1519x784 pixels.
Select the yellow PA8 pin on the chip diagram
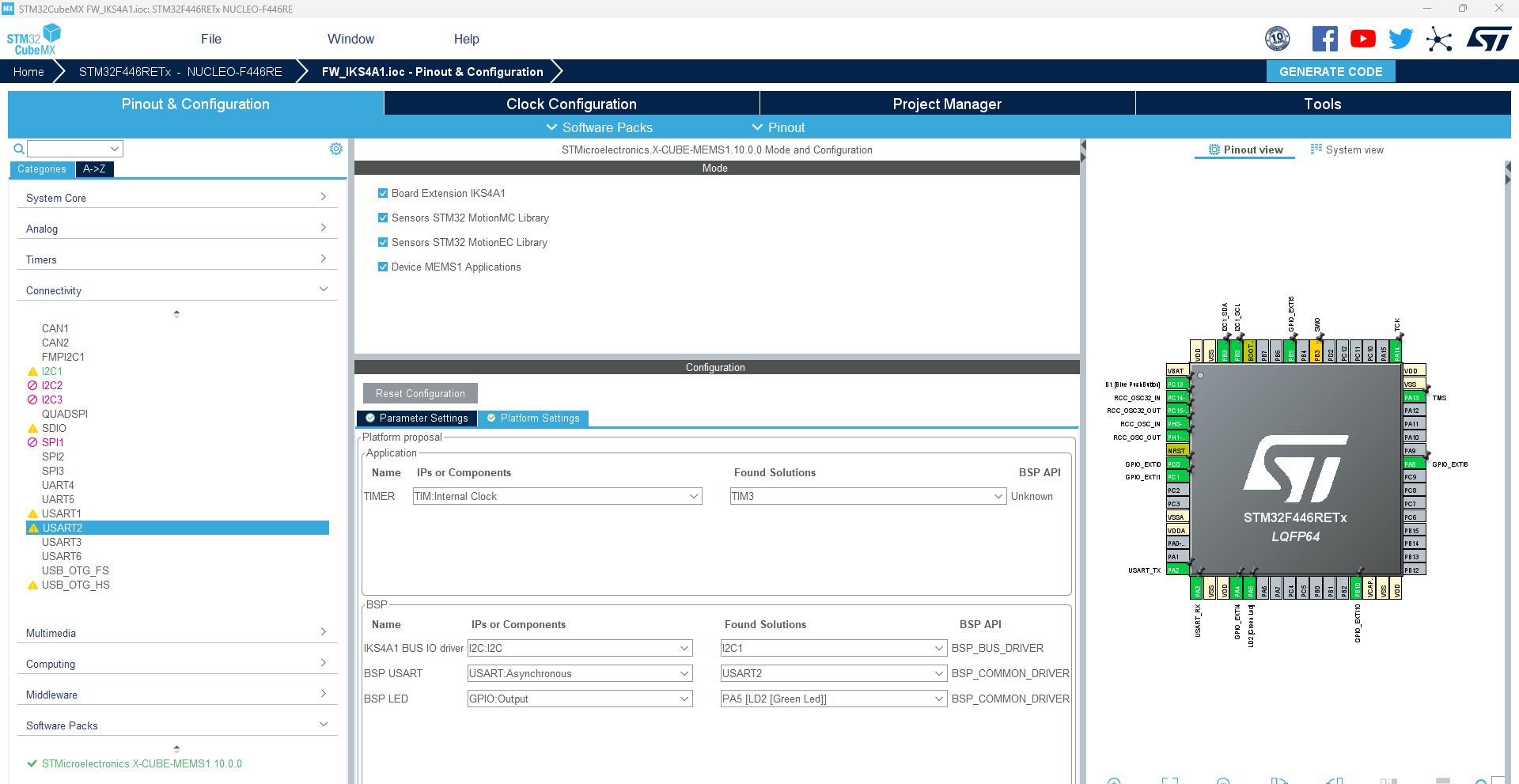(1412, 464)
